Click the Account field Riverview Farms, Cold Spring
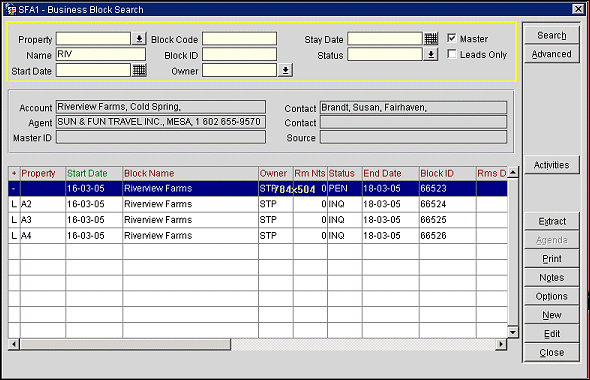 point(161,107)
